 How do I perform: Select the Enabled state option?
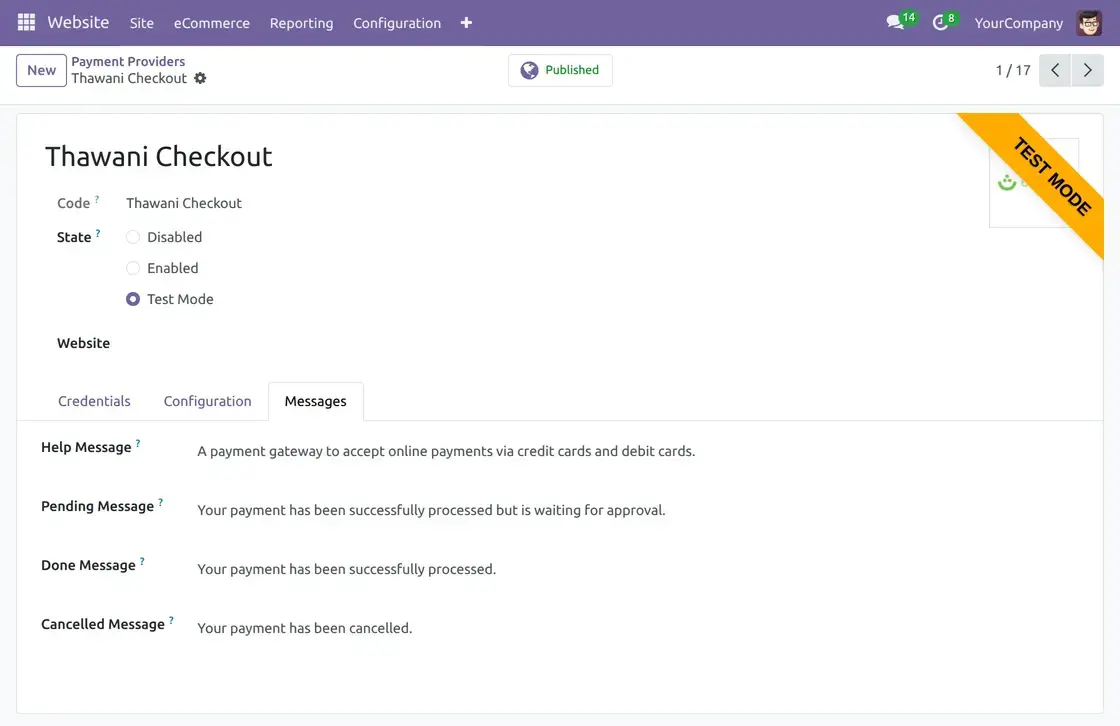[133, 268]
